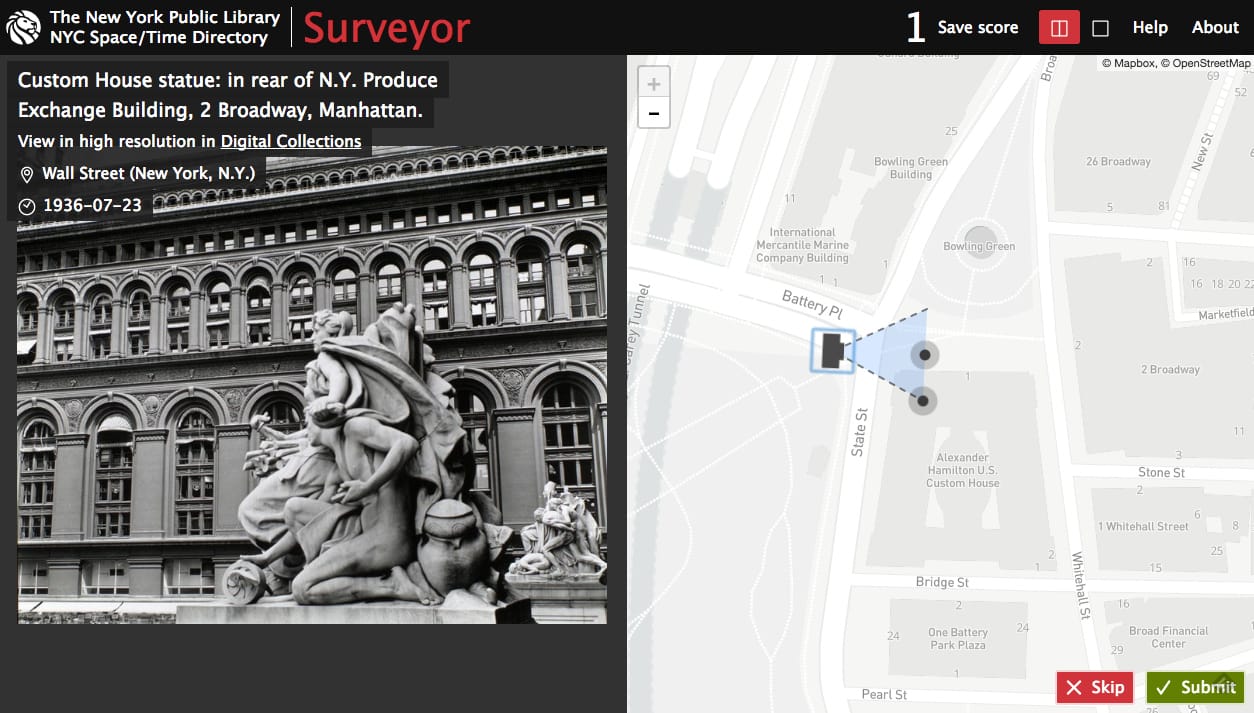Open the Digital Collections link
This screenshot has width=1254, height=713.
click(x=290, y=141)
